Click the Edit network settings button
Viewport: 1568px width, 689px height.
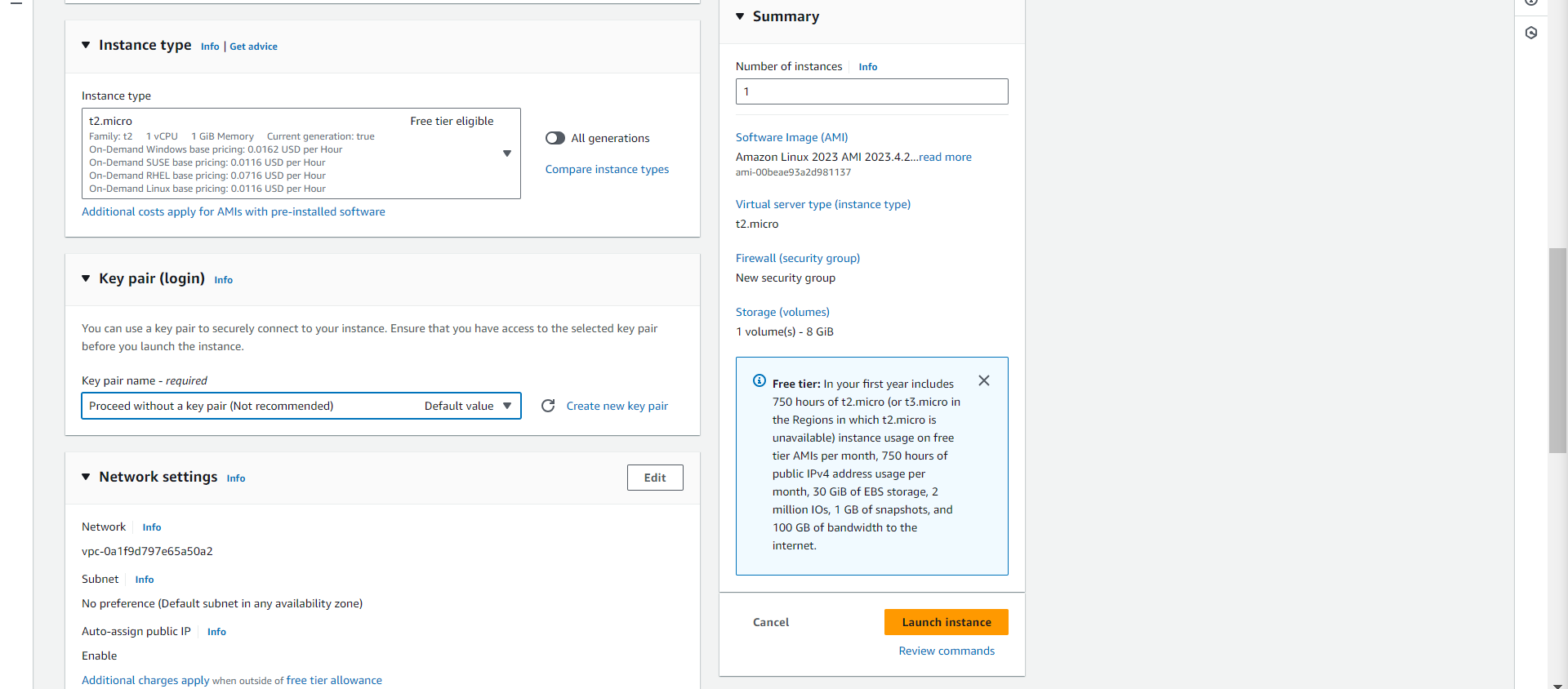(x=655, y=478)
